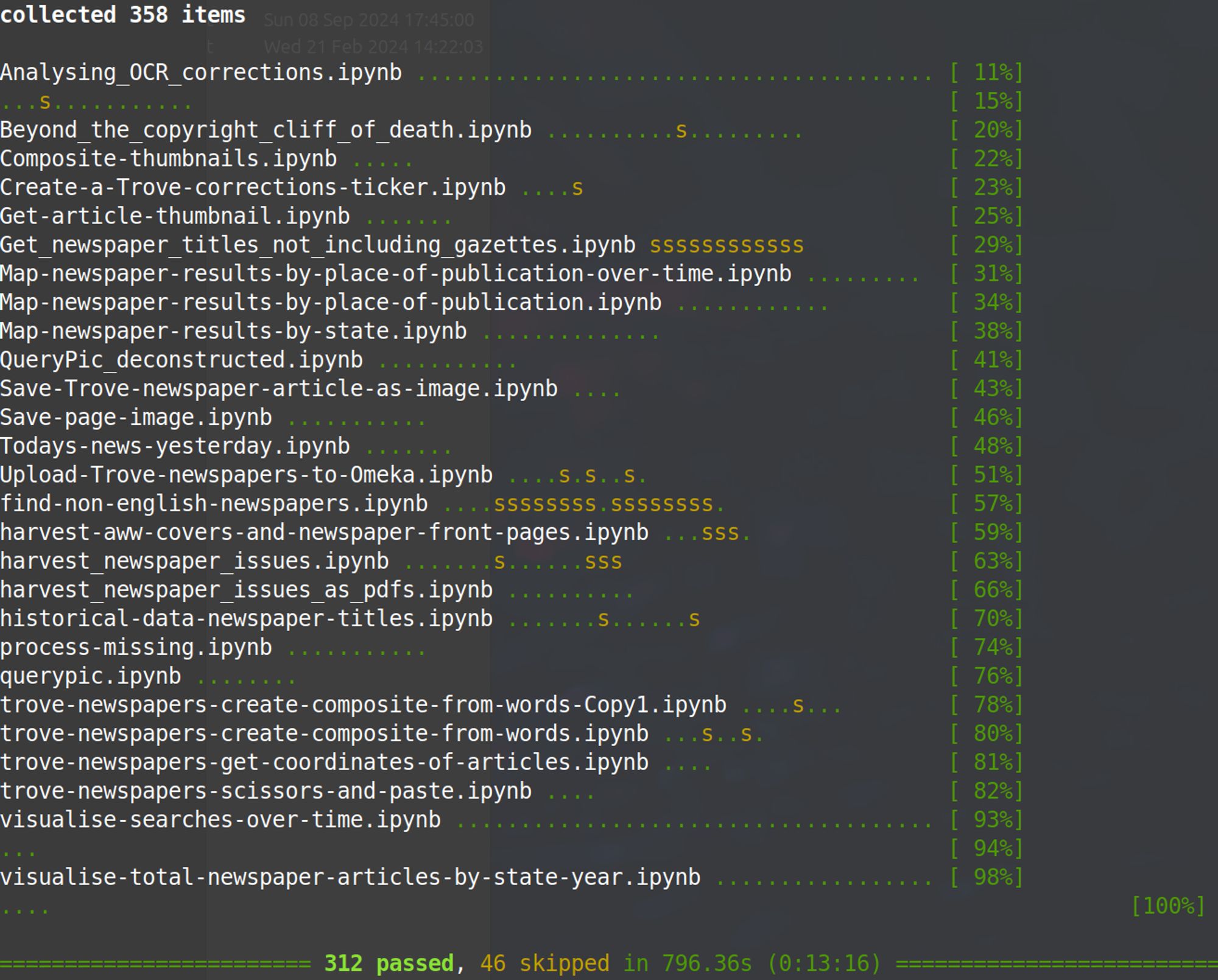Click trove-newspapers-create-composite-from-words.ipynb filename

[325, 733]
